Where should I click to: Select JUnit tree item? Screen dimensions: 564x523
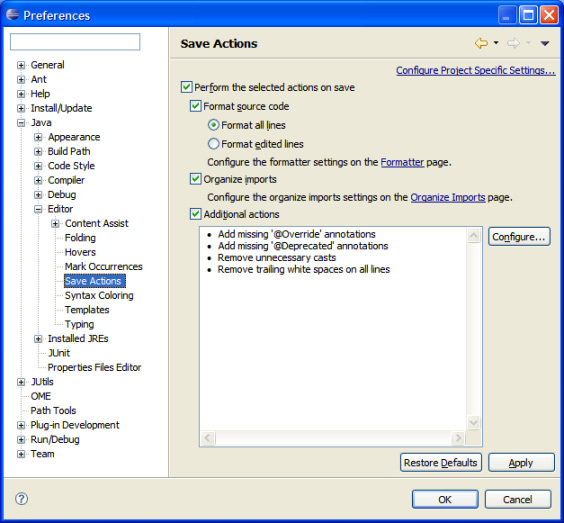click(59, 353)
